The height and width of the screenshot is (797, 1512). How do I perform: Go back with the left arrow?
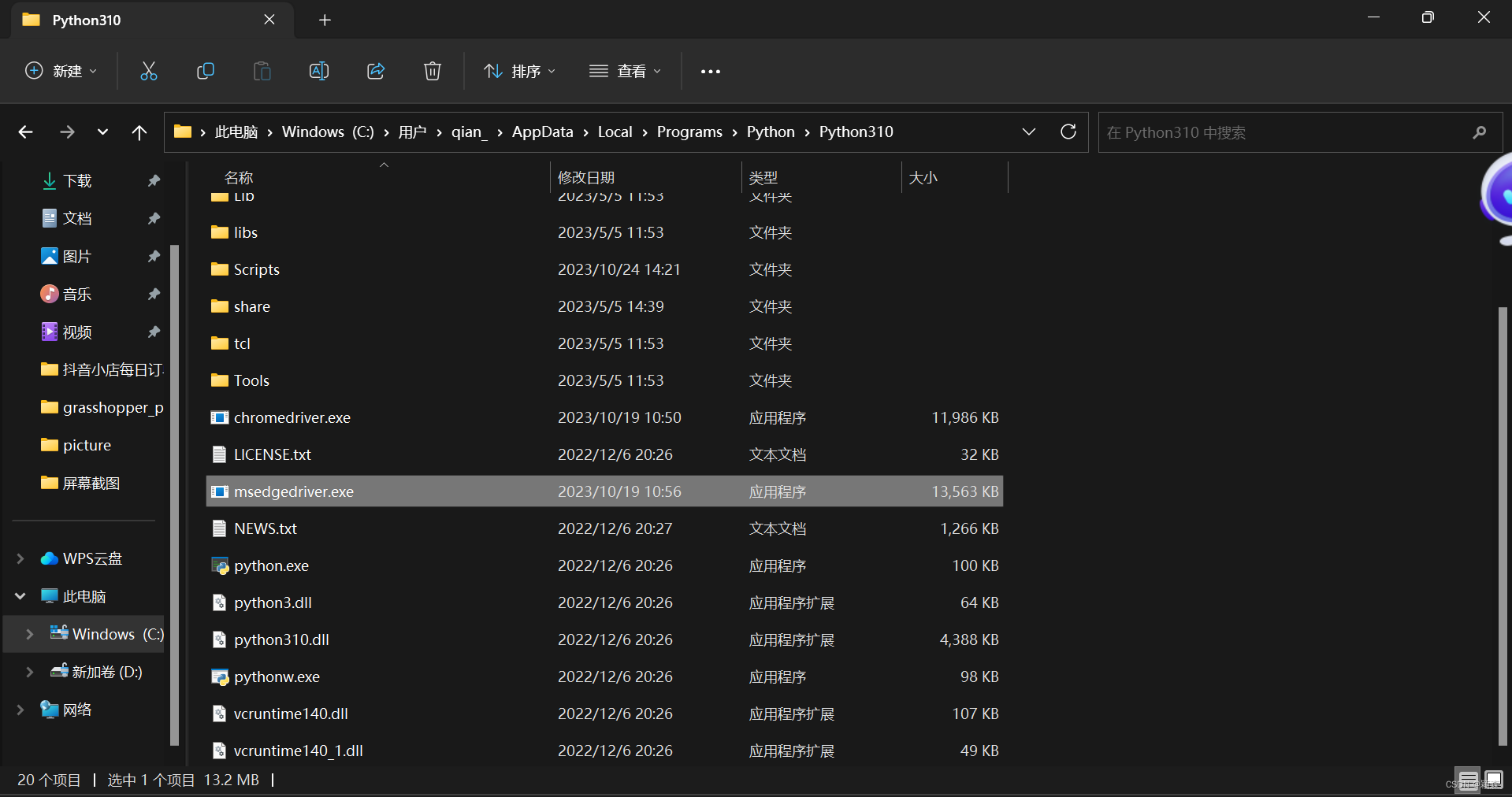click(25, 132)
